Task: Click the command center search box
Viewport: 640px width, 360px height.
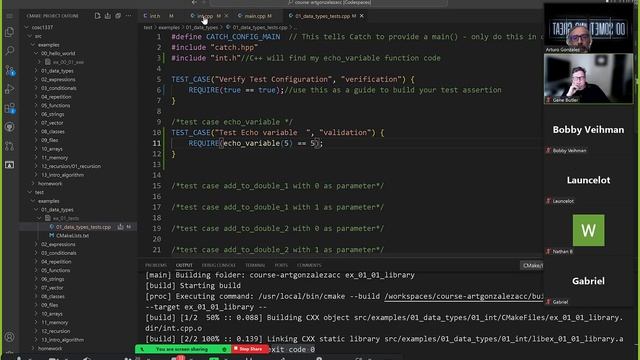Action: point(329,2)
